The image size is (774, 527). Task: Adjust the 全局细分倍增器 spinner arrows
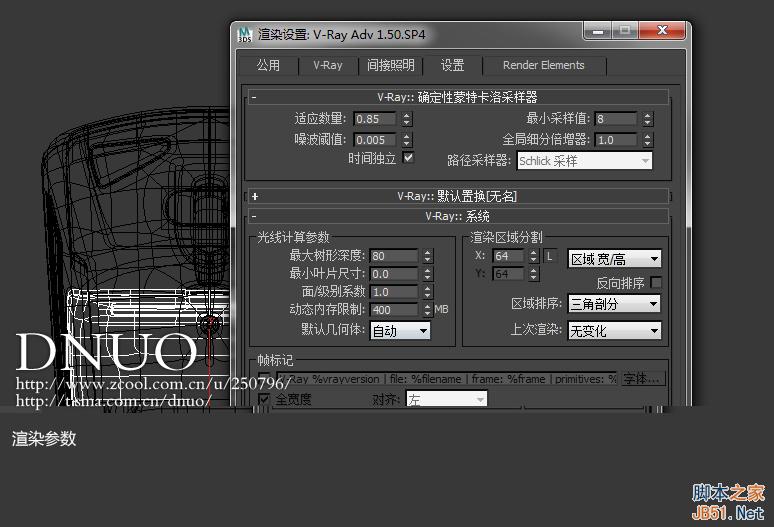pyautogui.click(x=648, y=140)
